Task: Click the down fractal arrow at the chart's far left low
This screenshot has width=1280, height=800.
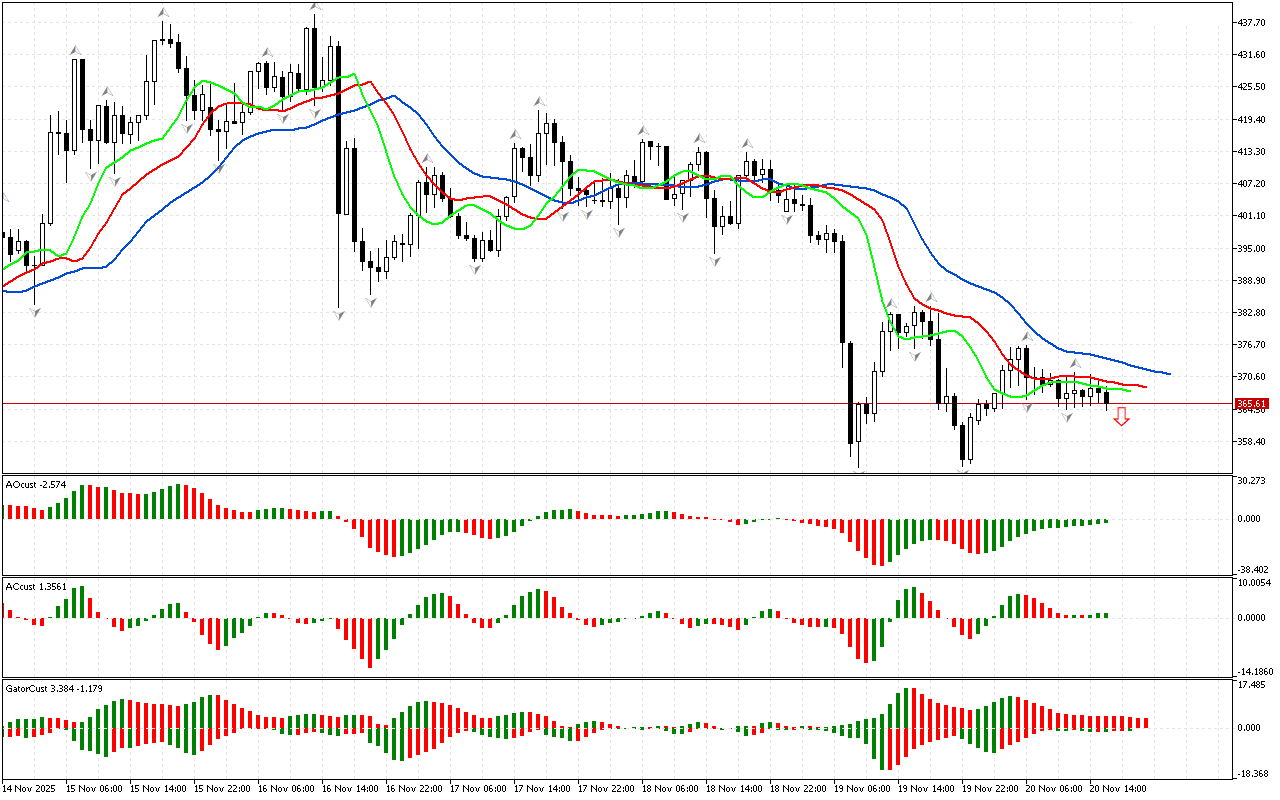Action: pyautogui.click(x=35, y=313)
